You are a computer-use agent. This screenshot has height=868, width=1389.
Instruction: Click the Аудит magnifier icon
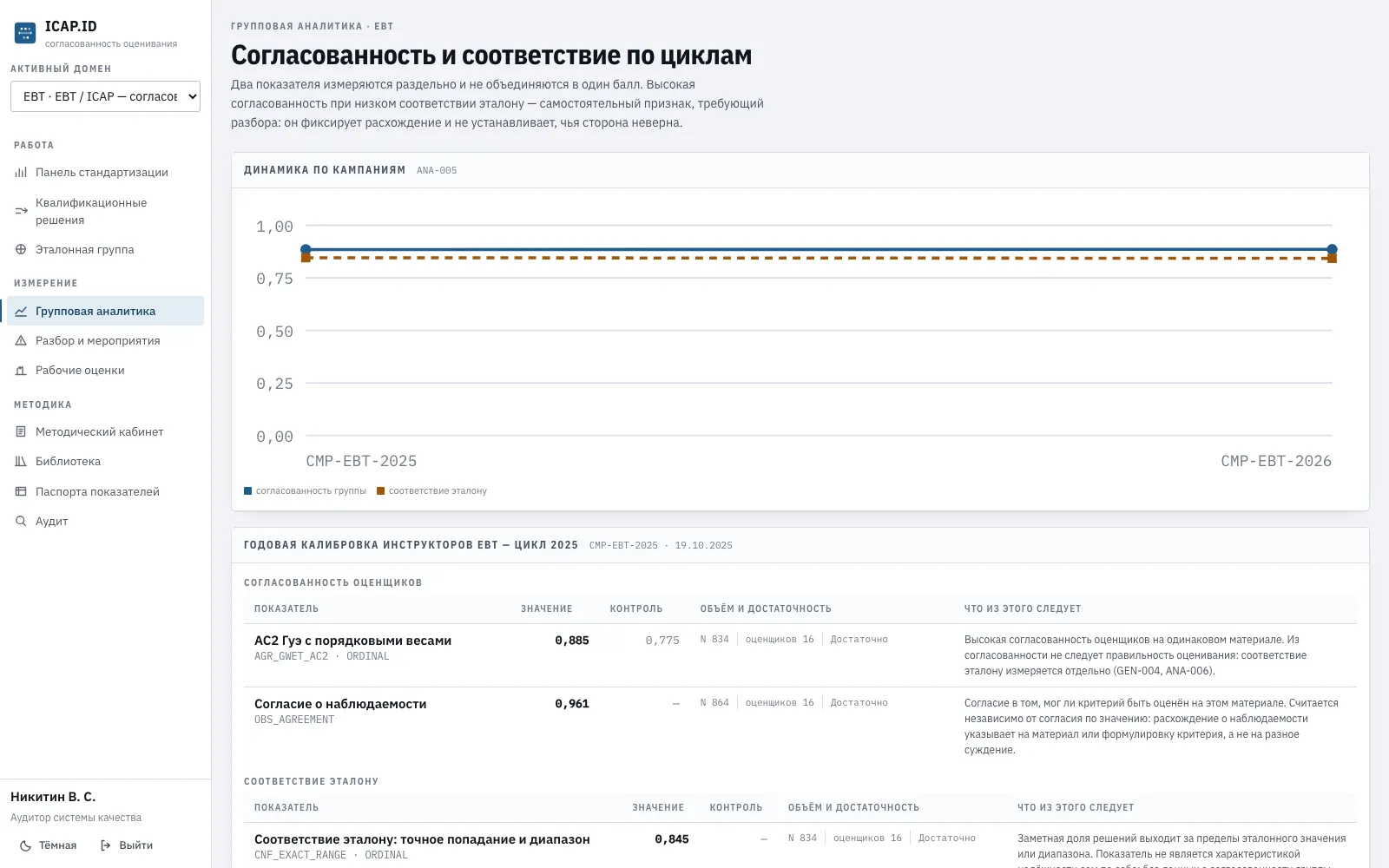point(21,521)
